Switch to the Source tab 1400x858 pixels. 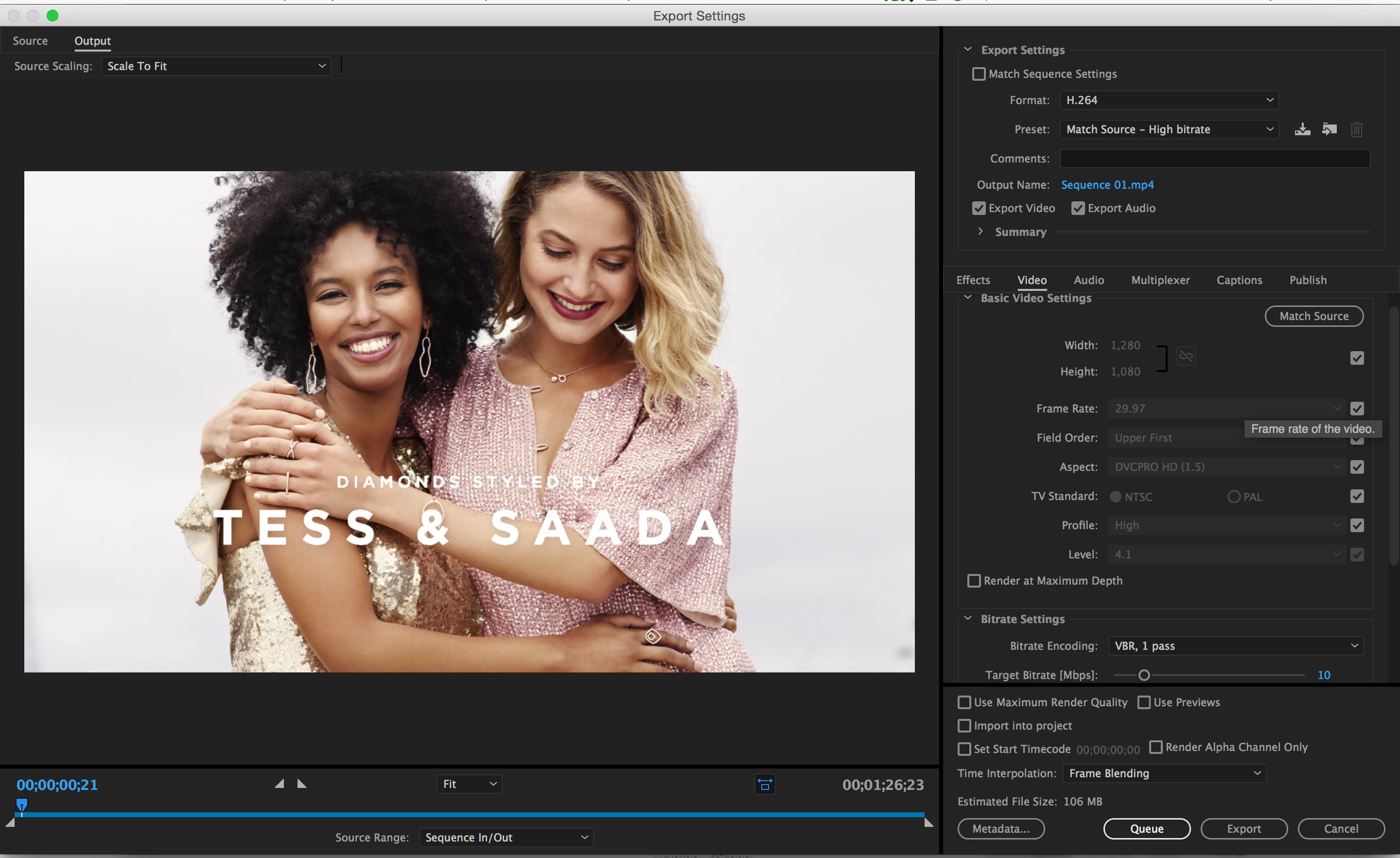30,41
